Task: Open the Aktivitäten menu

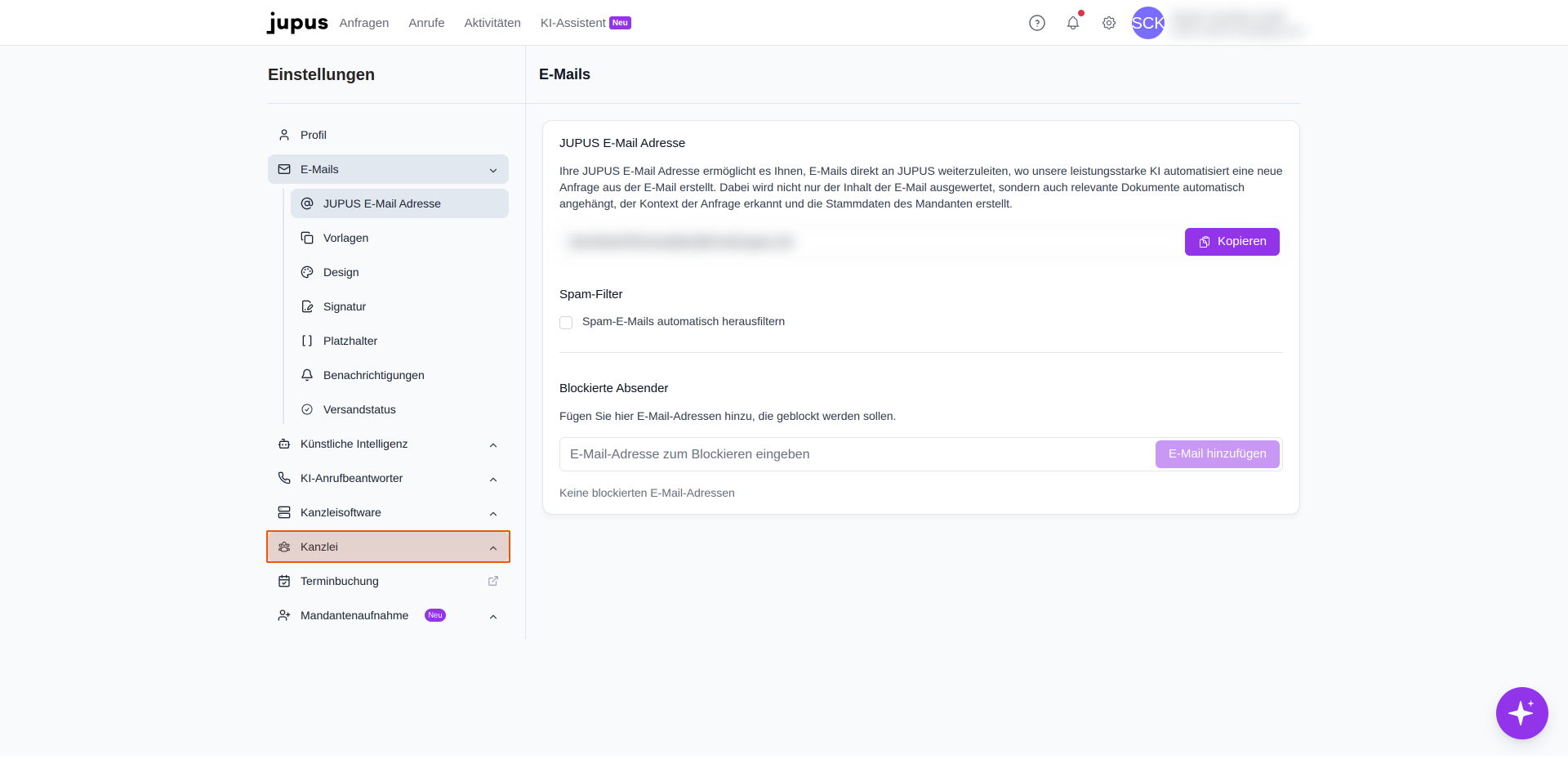Action: (x=492, y=23)
